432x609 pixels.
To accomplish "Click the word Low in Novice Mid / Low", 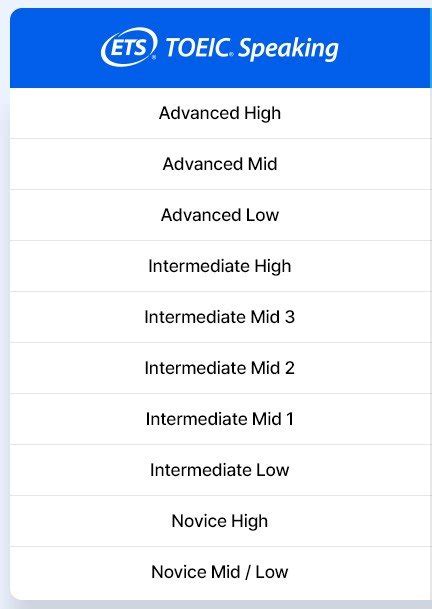I will coord(272,572).
